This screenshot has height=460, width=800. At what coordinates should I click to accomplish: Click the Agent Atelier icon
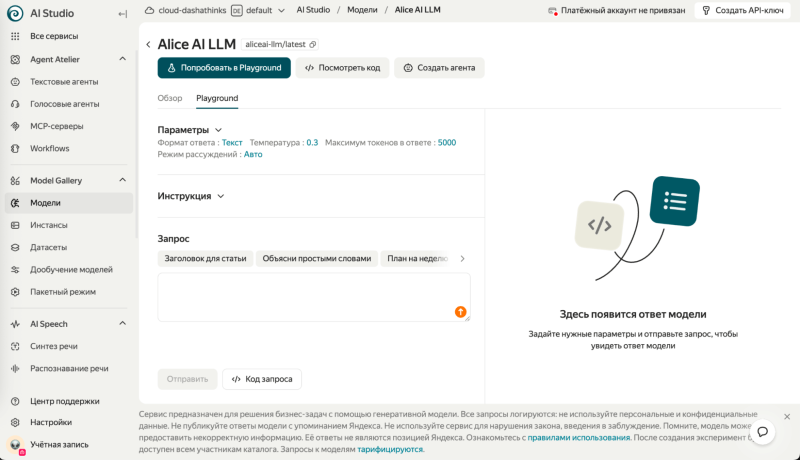(x=15, y=59)
